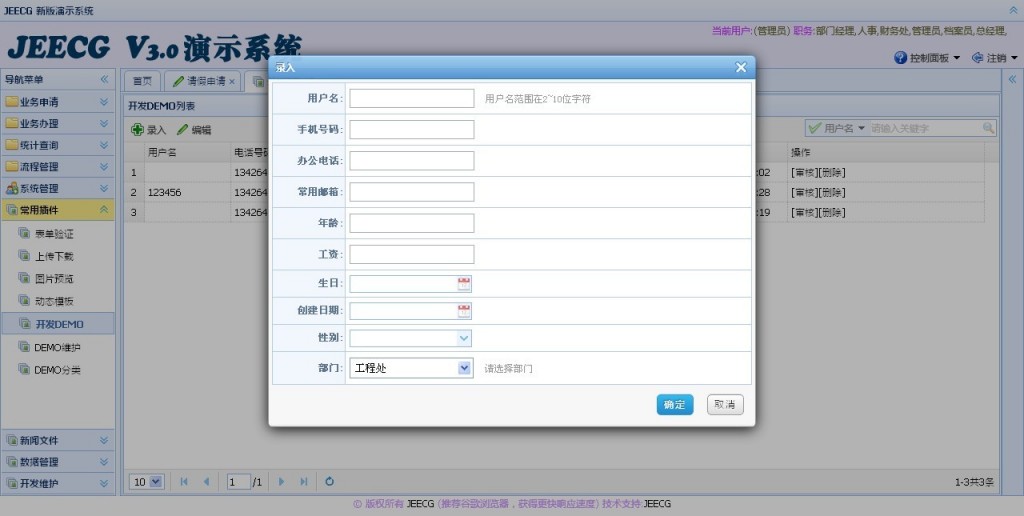
Task: Open 图片预览 in the navigation tree
Action: pos(54,279)
